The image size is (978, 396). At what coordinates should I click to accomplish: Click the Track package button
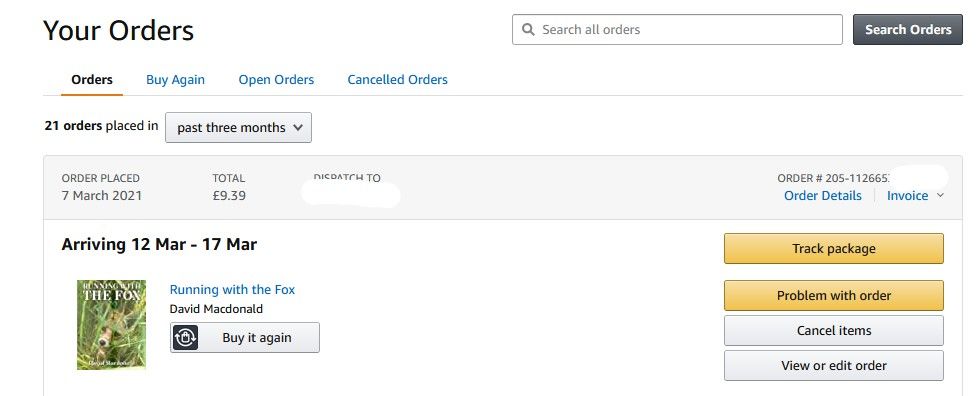pos(834,249)
